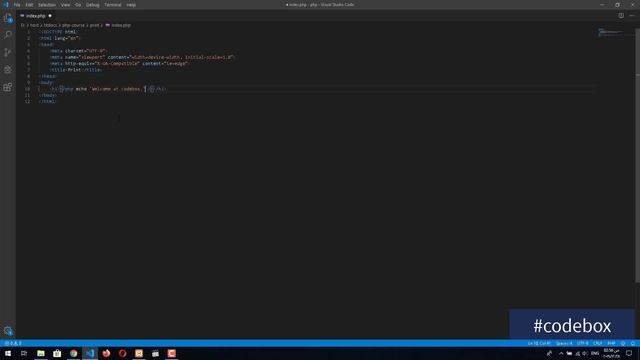Open the Source Control view
The height and width of the screenshot is (360, 640).
tap(8, 52)
